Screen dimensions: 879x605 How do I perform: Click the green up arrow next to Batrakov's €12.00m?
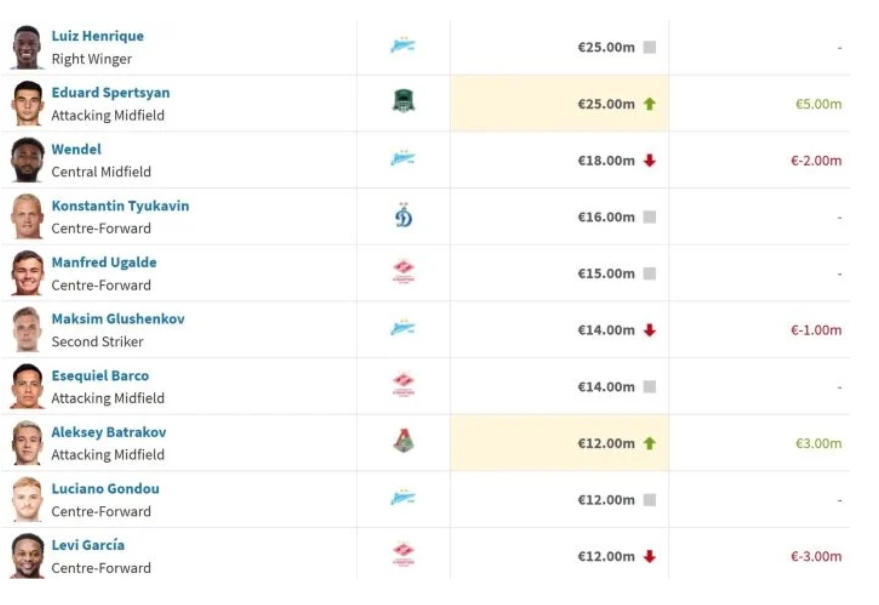(x=649, y=444)
